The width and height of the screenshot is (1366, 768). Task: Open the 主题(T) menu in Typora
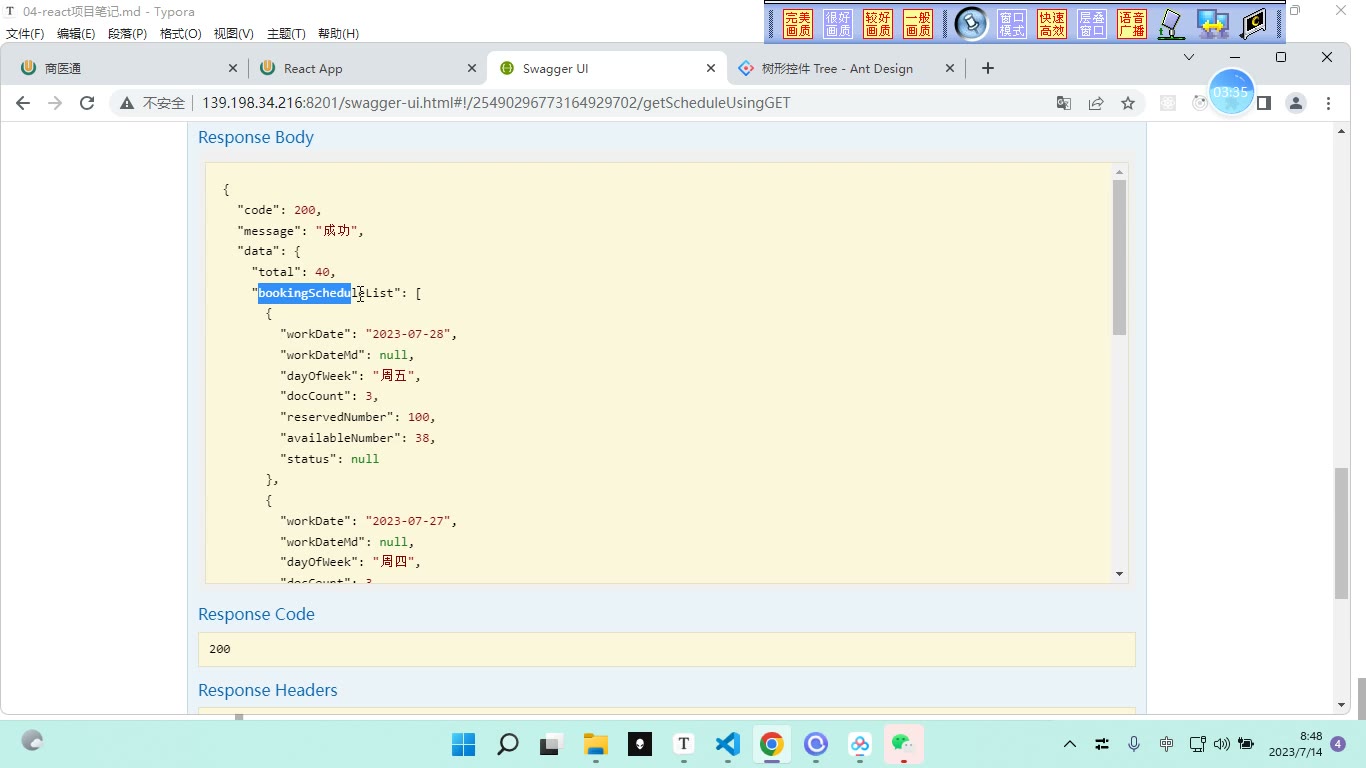click(285, 33)
